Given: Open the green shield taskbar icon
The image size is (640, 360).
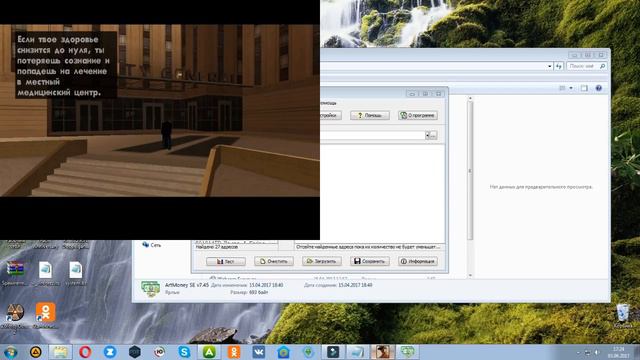Looking at the screenshot, I should click(x=309, y=352).
